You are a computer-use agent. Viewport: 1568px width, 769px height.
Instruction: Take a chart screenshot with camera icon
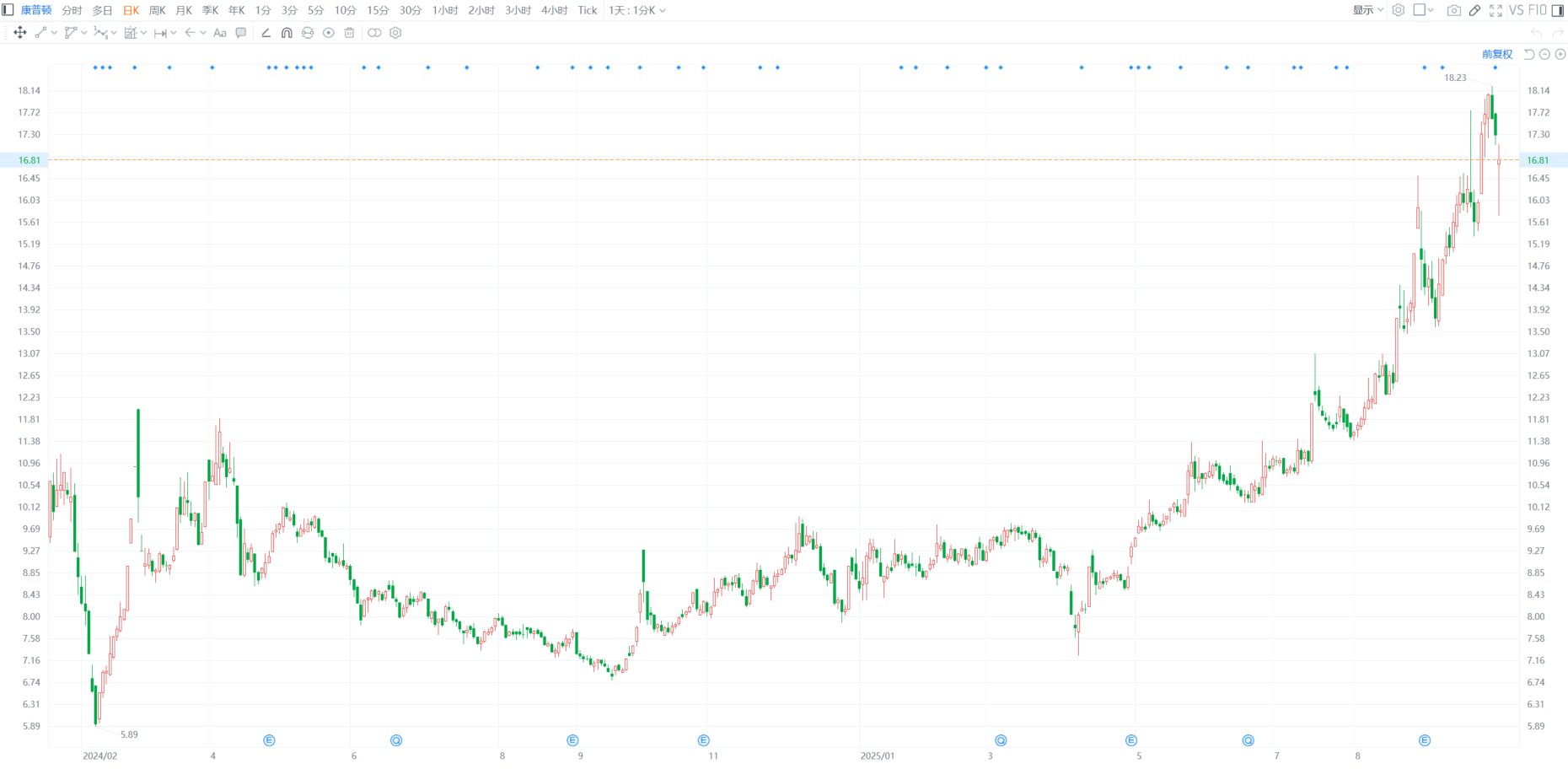(1453, 10)
